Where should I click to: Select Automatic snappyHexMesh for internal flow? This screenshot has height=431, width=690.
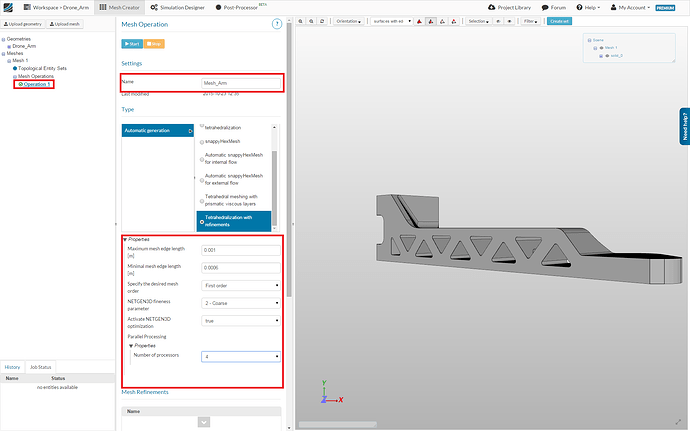[201, 161]
